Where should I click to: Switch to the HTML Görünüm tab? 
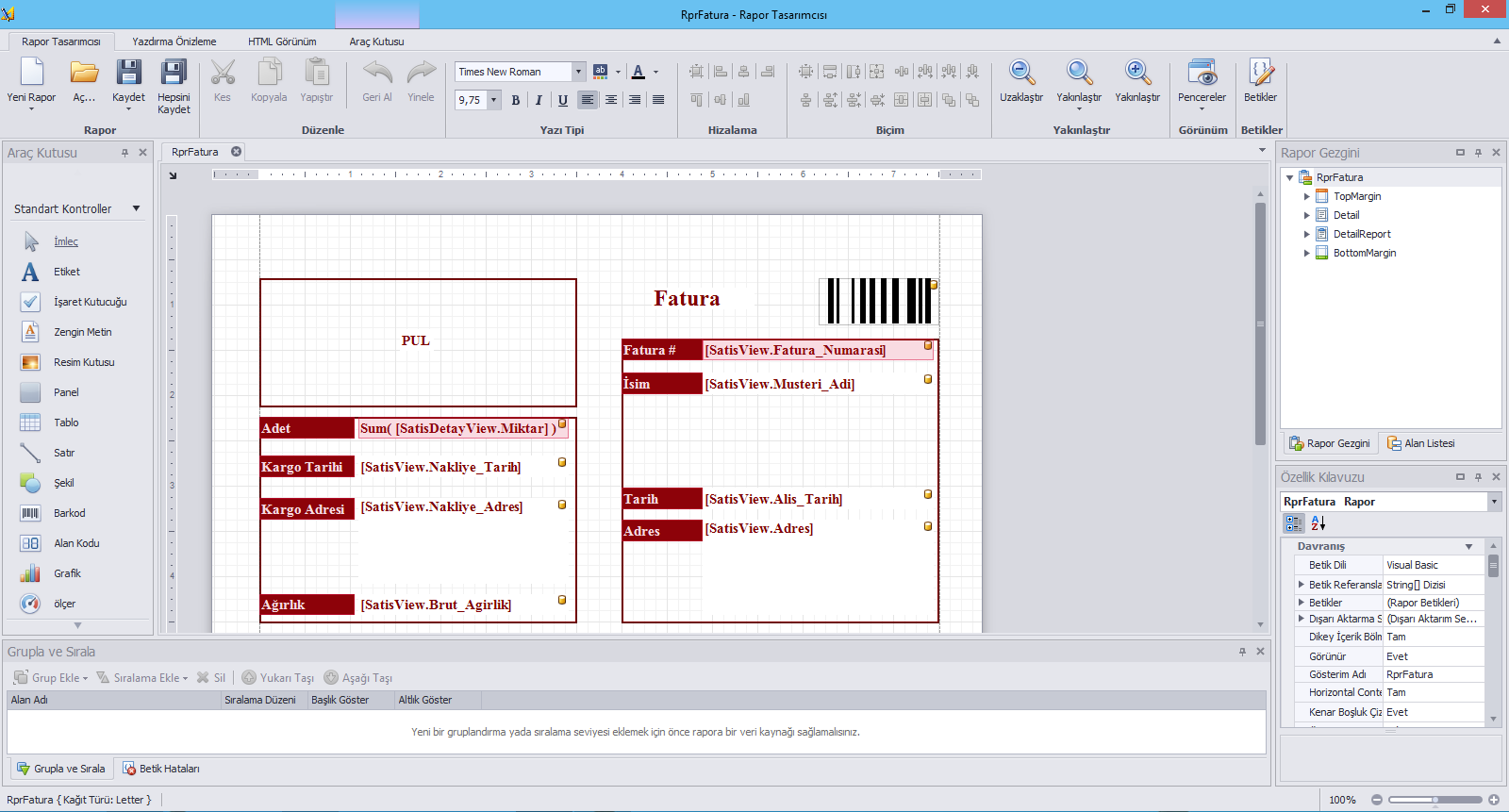coord(282,41)
